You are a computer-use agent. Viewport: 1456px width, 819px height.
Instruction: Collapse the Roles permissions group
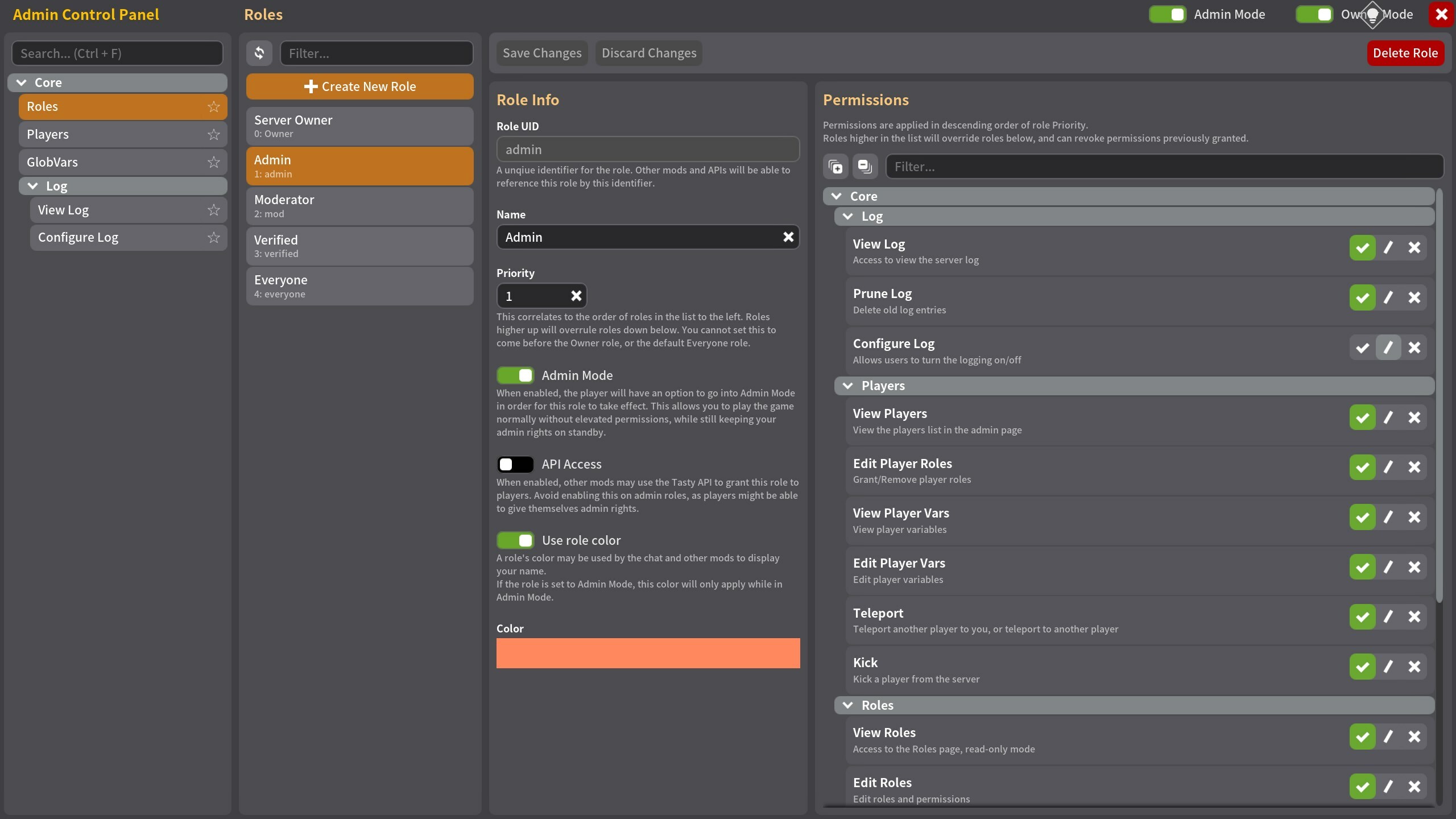[848, 705]
